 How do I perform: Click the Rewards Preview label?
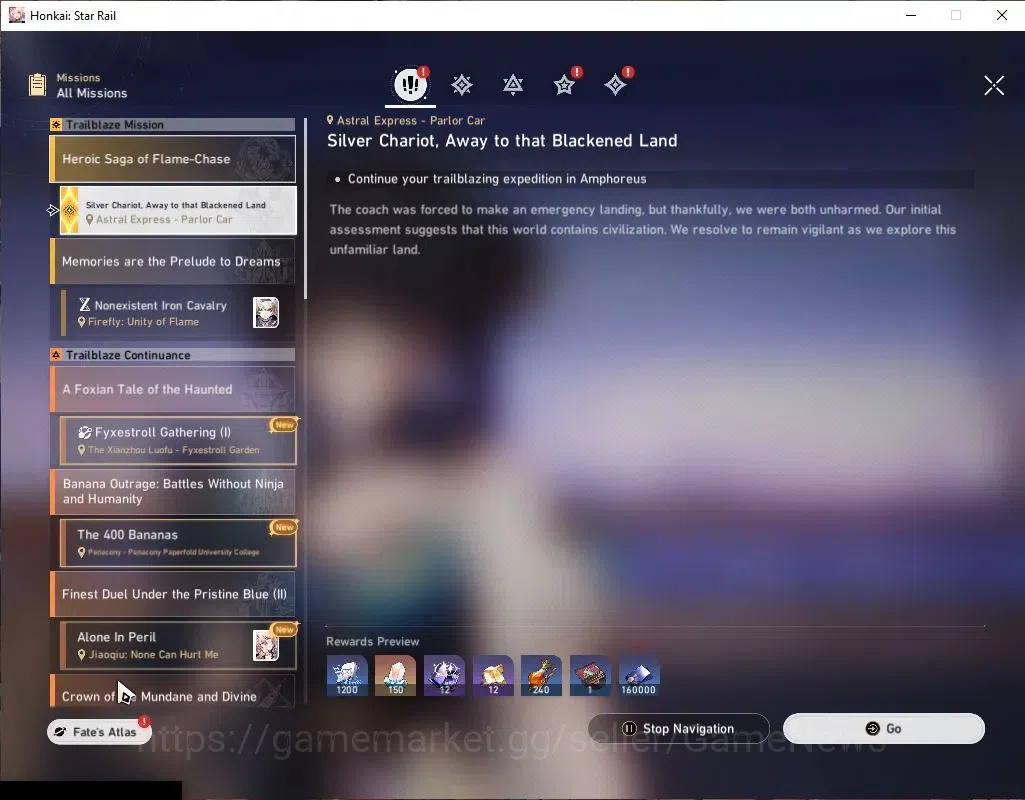click(x=373, y=642)
